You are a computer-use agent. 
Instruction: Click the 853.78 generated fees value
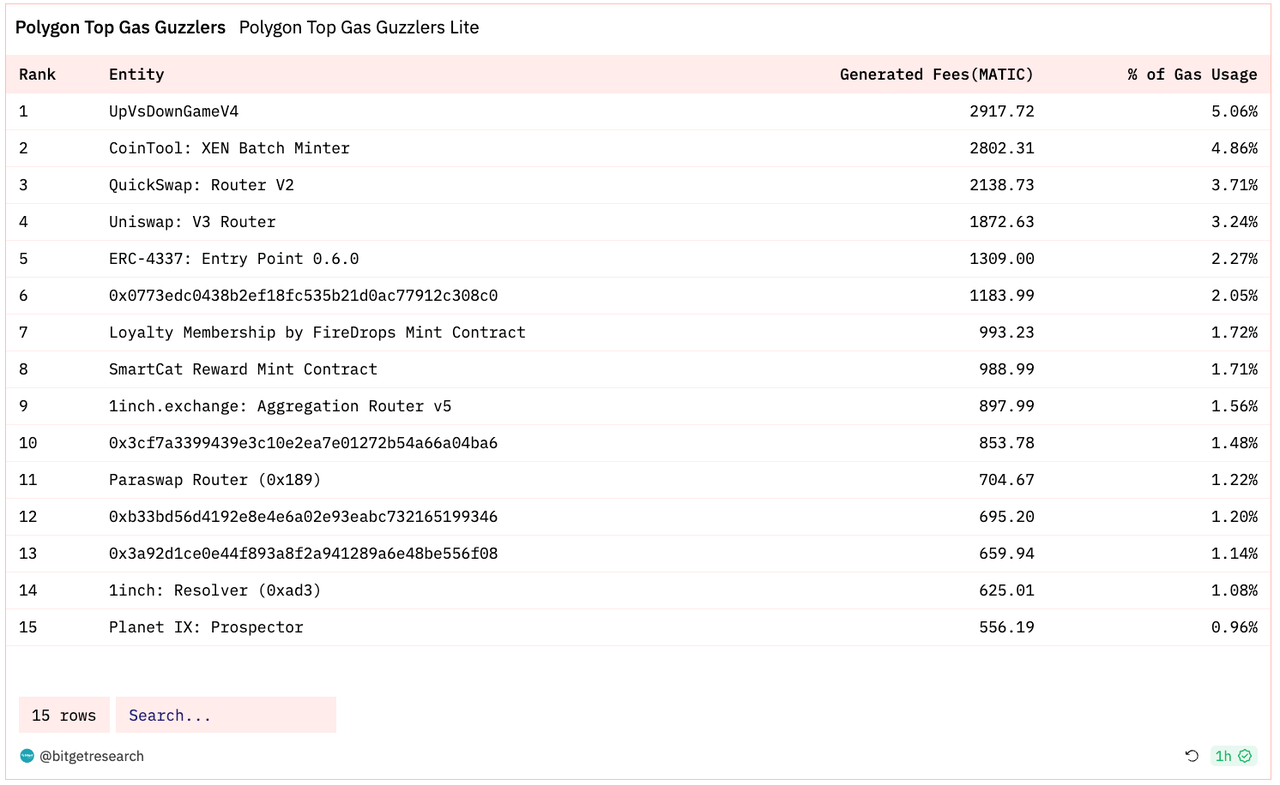(x=1007, y=443)
